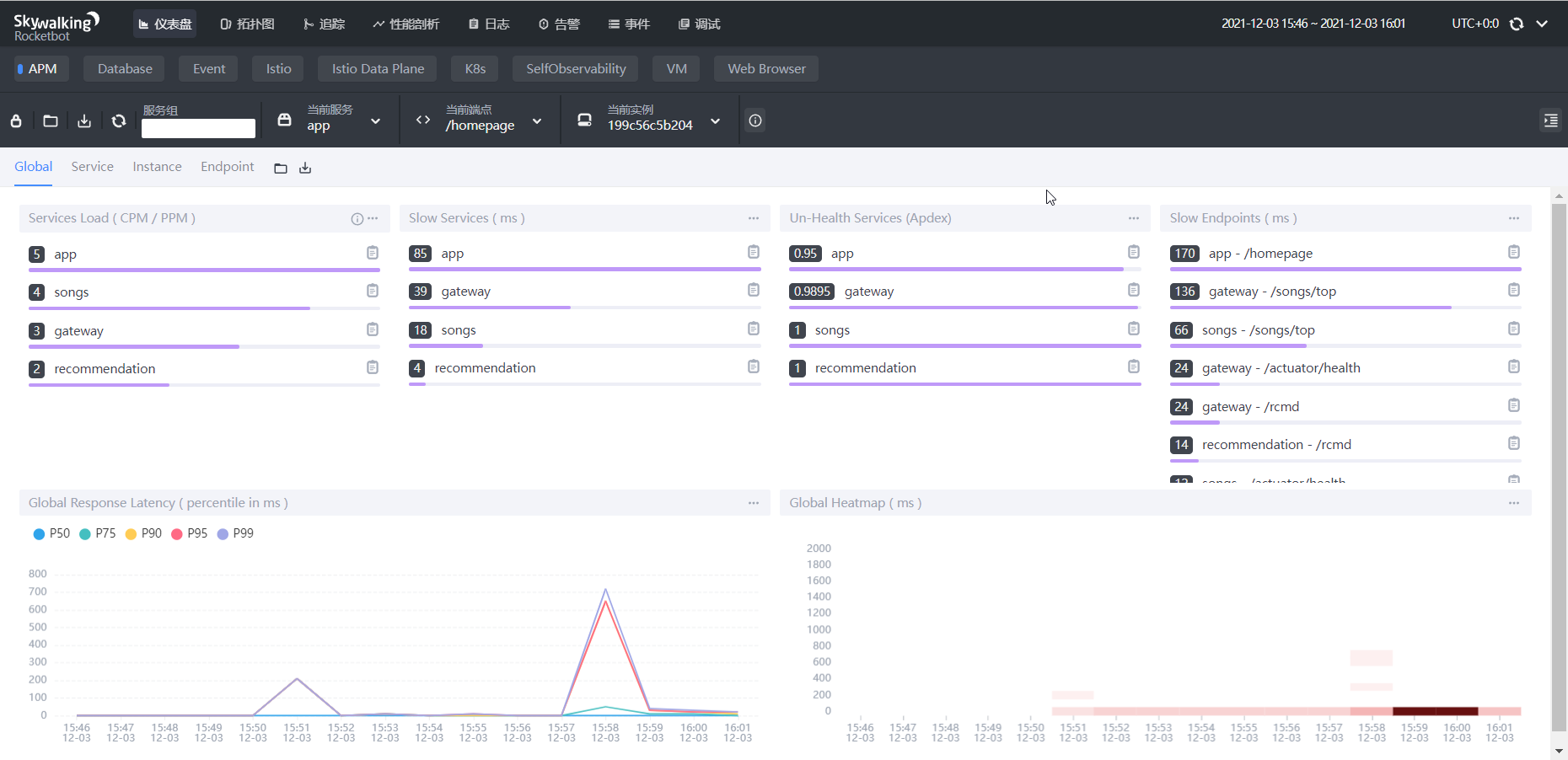Toggle the auto-refresh icon near UTC+0:0

coord(1515,24)
